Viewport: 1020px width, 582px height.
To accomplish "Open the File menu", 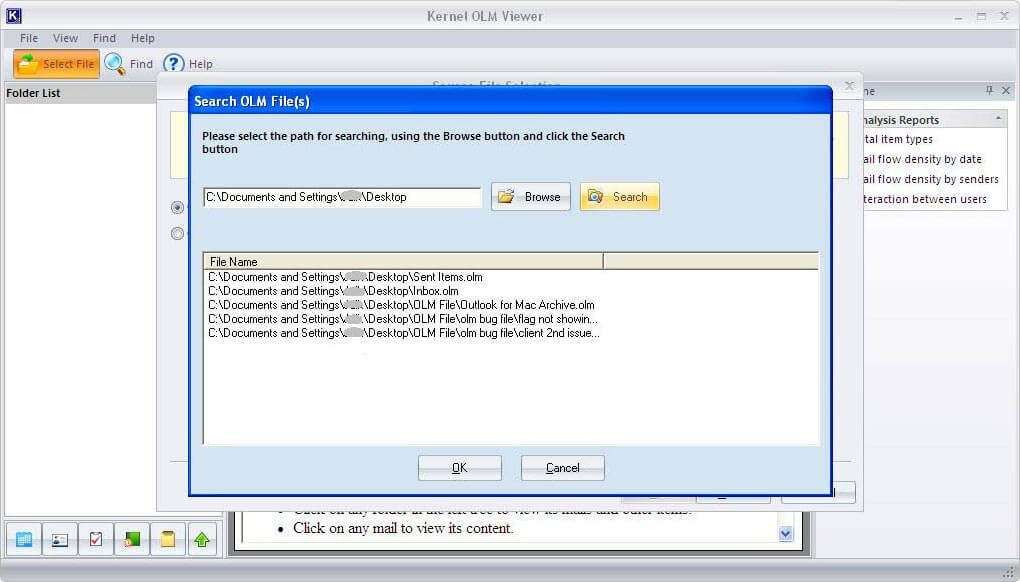I will (29, 38).
